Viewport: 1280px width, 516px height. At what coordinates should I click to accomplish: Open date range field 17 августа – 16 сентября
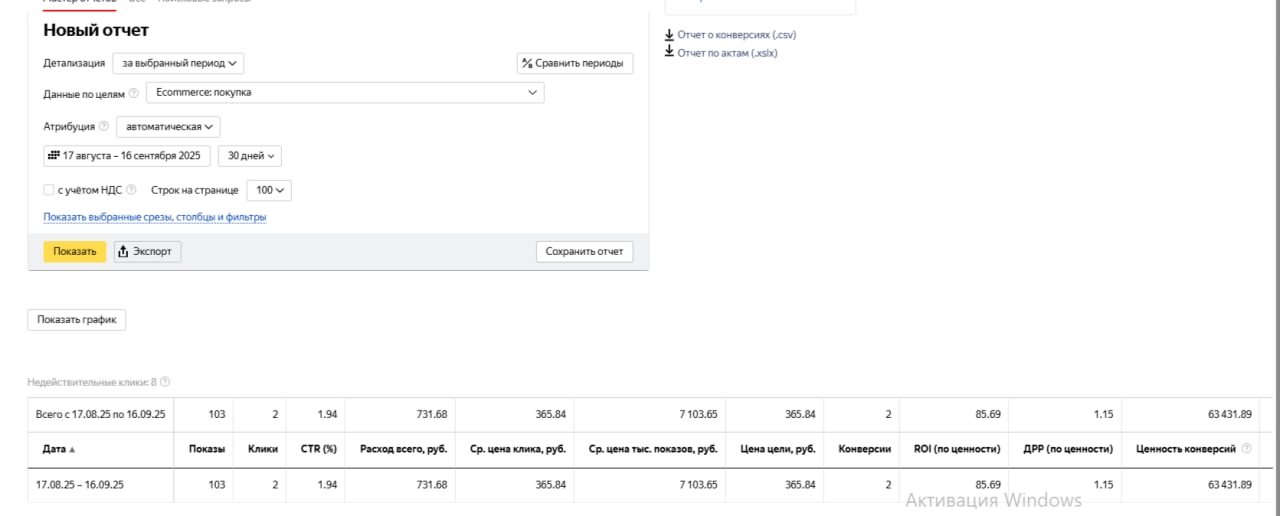(x=126, y=156)
